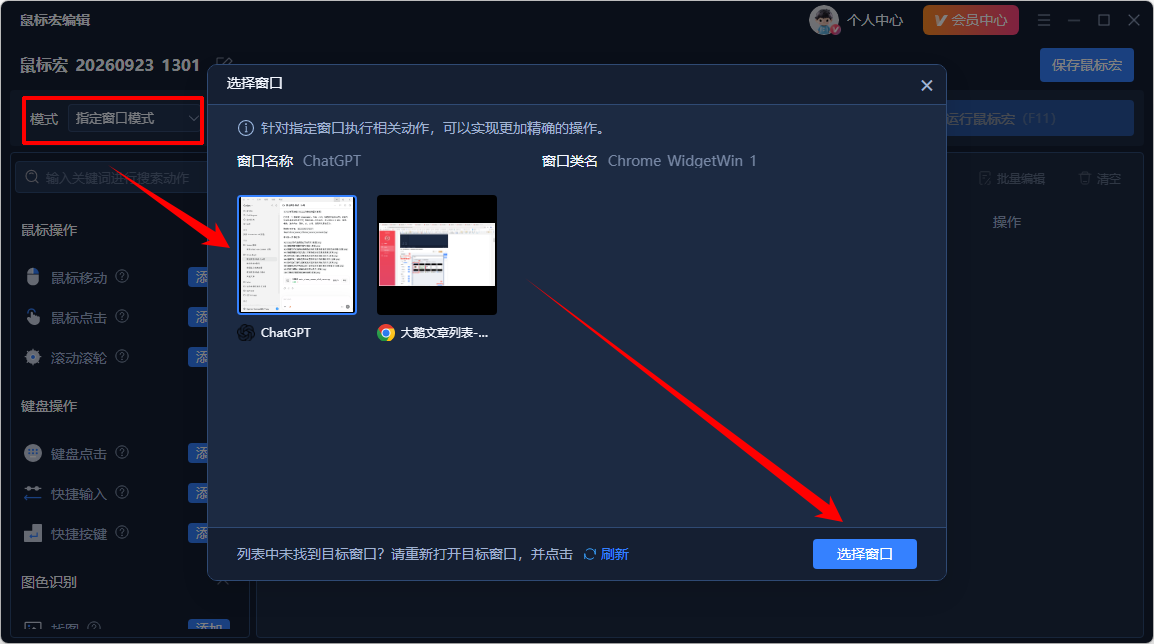Focus the action keyword search field
This screenshot has height=644, width=1154.
click(112, 177)
